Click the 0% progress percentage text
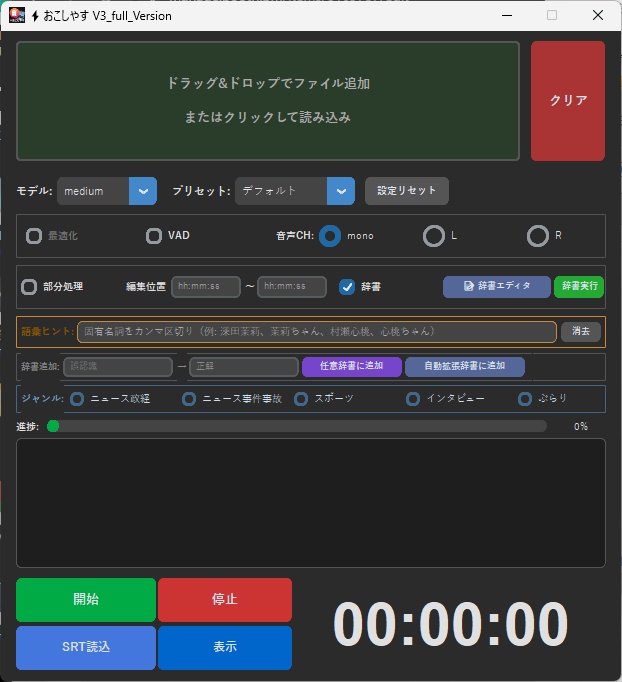The height and width of the screenshot is (682, 622). point(581,426)
